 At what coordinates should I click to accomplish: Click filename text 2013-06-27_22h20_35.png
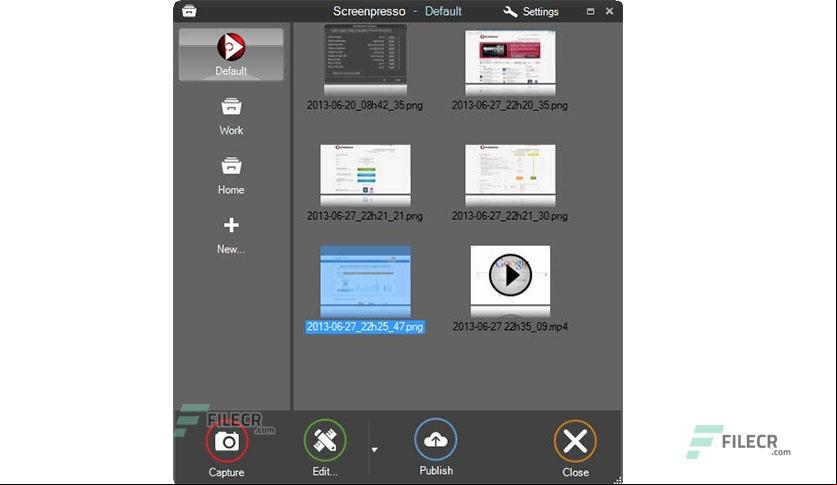pos(509,106)
